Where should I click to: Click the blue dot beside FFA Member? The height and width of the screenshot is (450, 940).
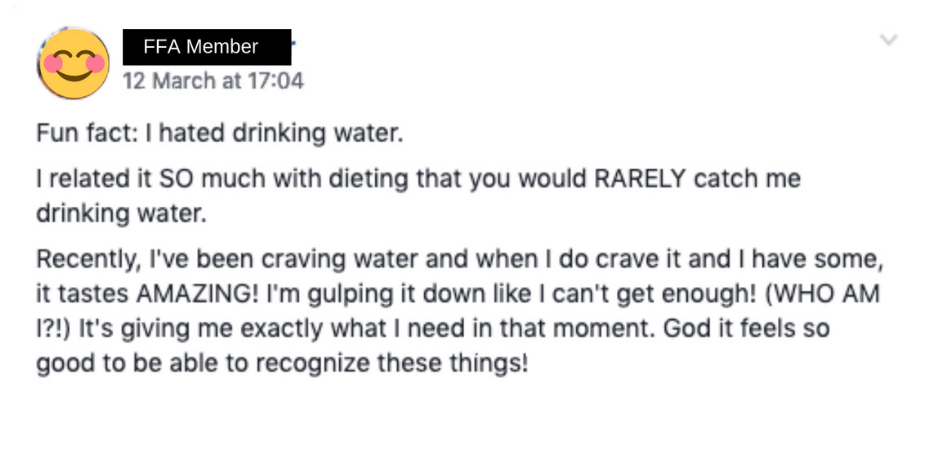tap(294, 43)
